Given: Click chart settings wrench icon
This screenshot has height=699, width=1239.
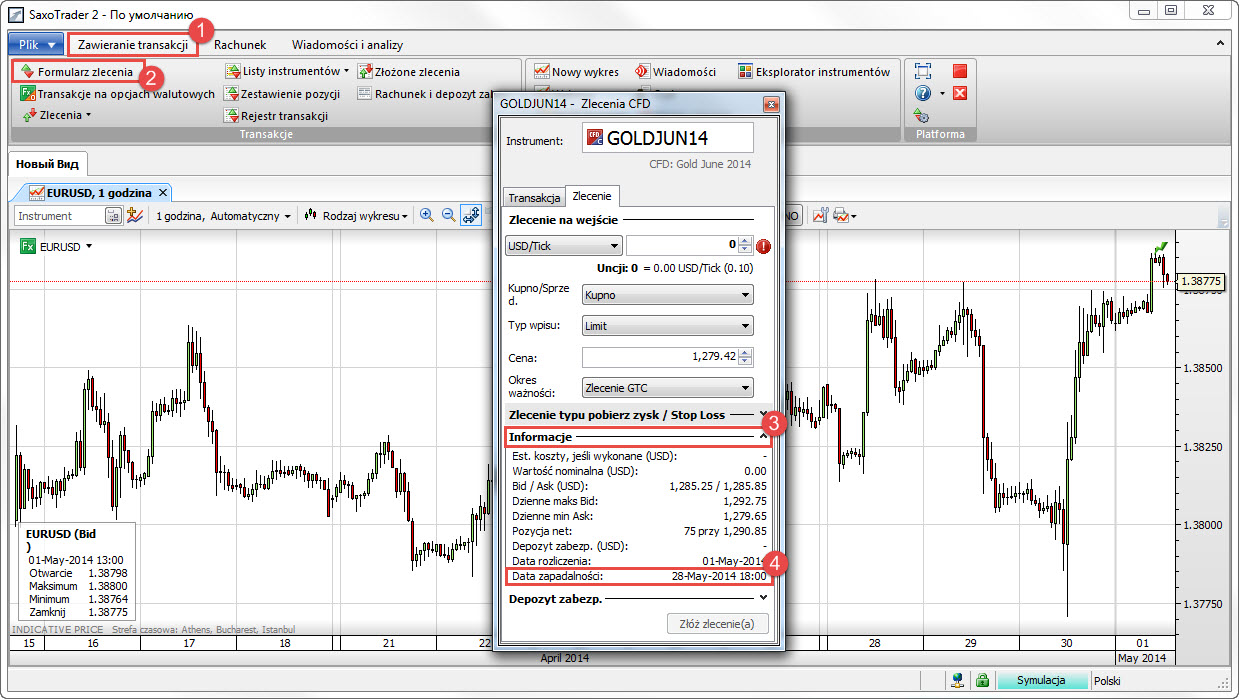Looking at the screenshot, I should (819, 216).
